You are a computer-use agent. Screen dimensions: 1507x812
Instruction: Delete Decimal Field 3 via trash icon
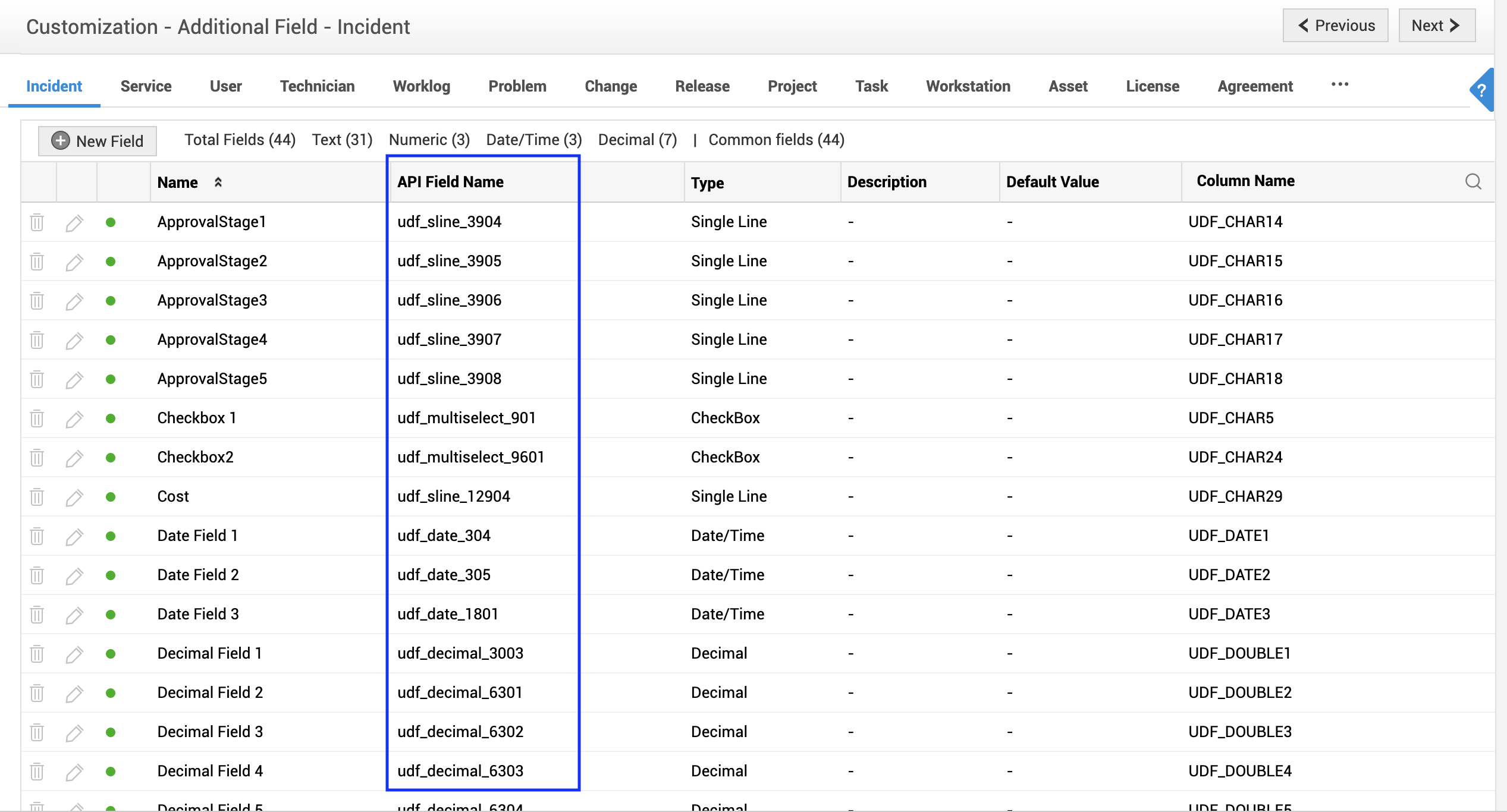point(37,732)
